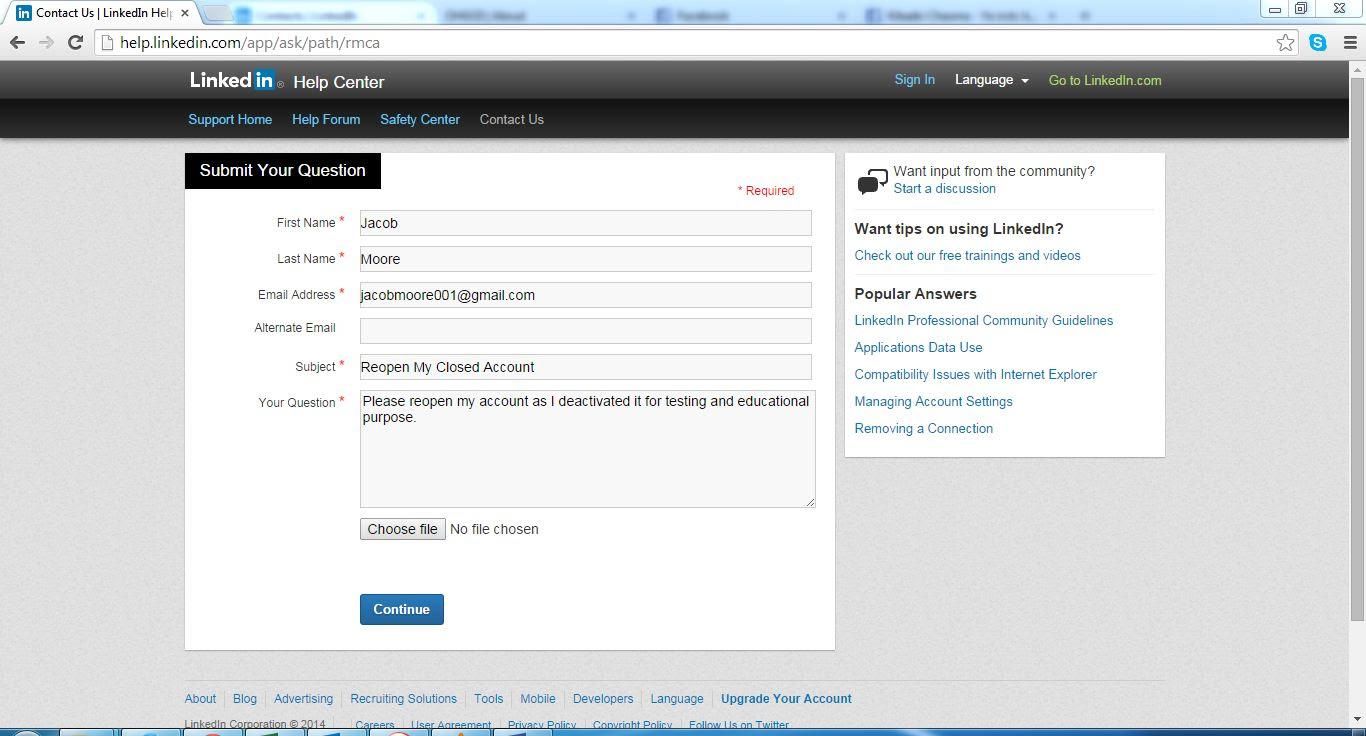
Task: Open the Language dropdown menu
Action: pyautogui.click(x=990, y=79)
